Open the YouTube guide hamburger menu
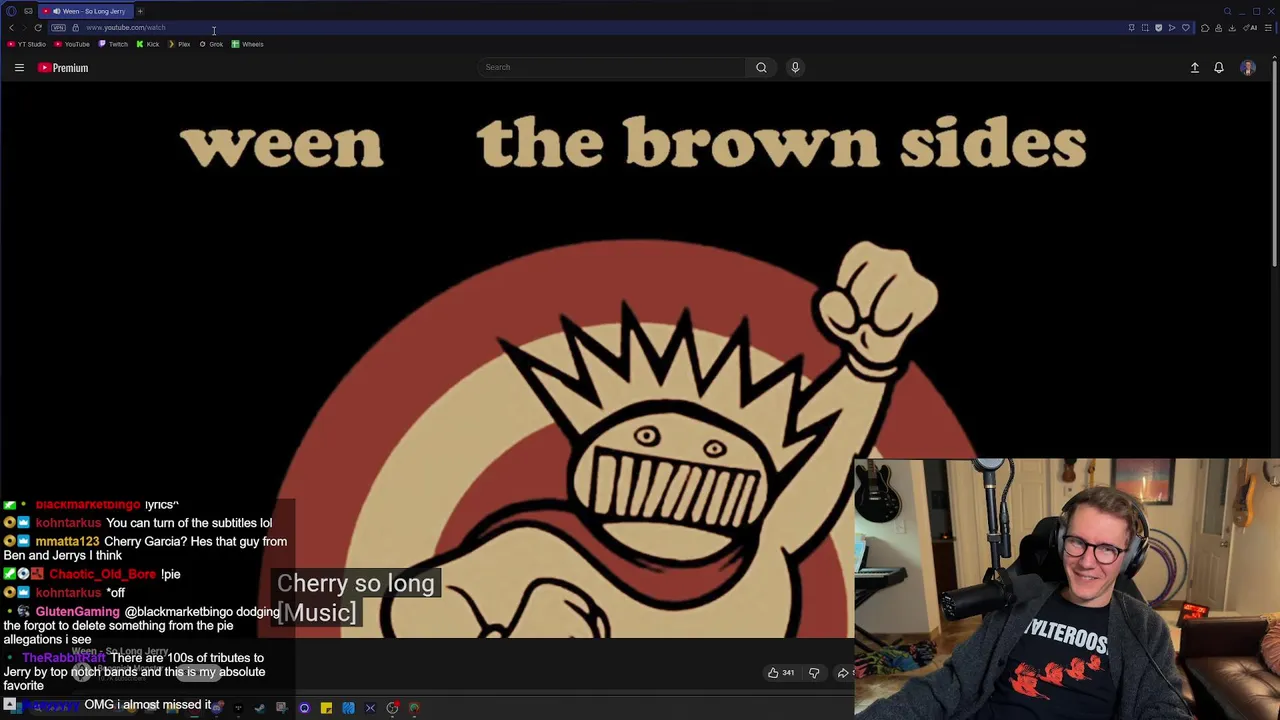The width and height of the screenshot is (1280, 720). point(19,68)
